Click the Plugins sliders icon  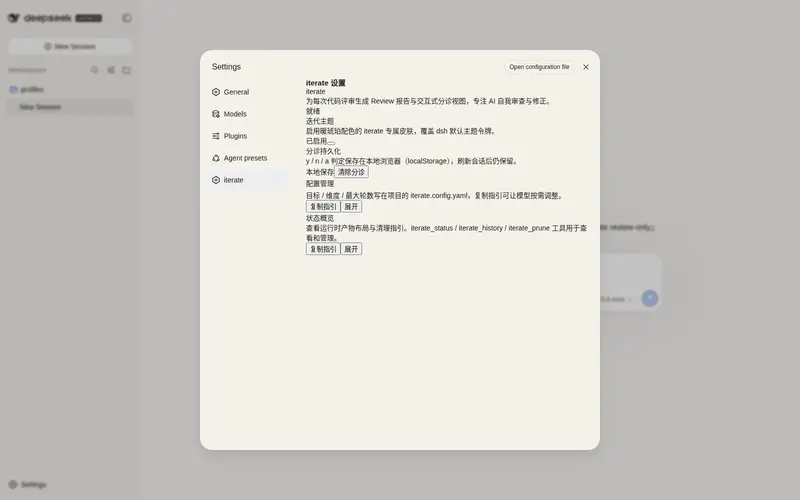(216, 136)
